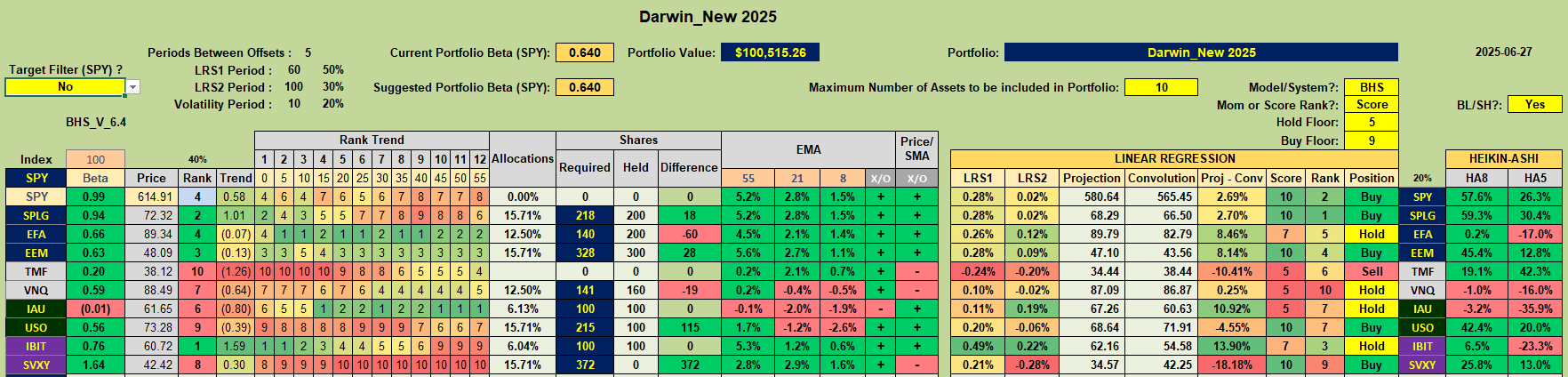Click the EMA group header
The image size is (1568, 377).
808,149
